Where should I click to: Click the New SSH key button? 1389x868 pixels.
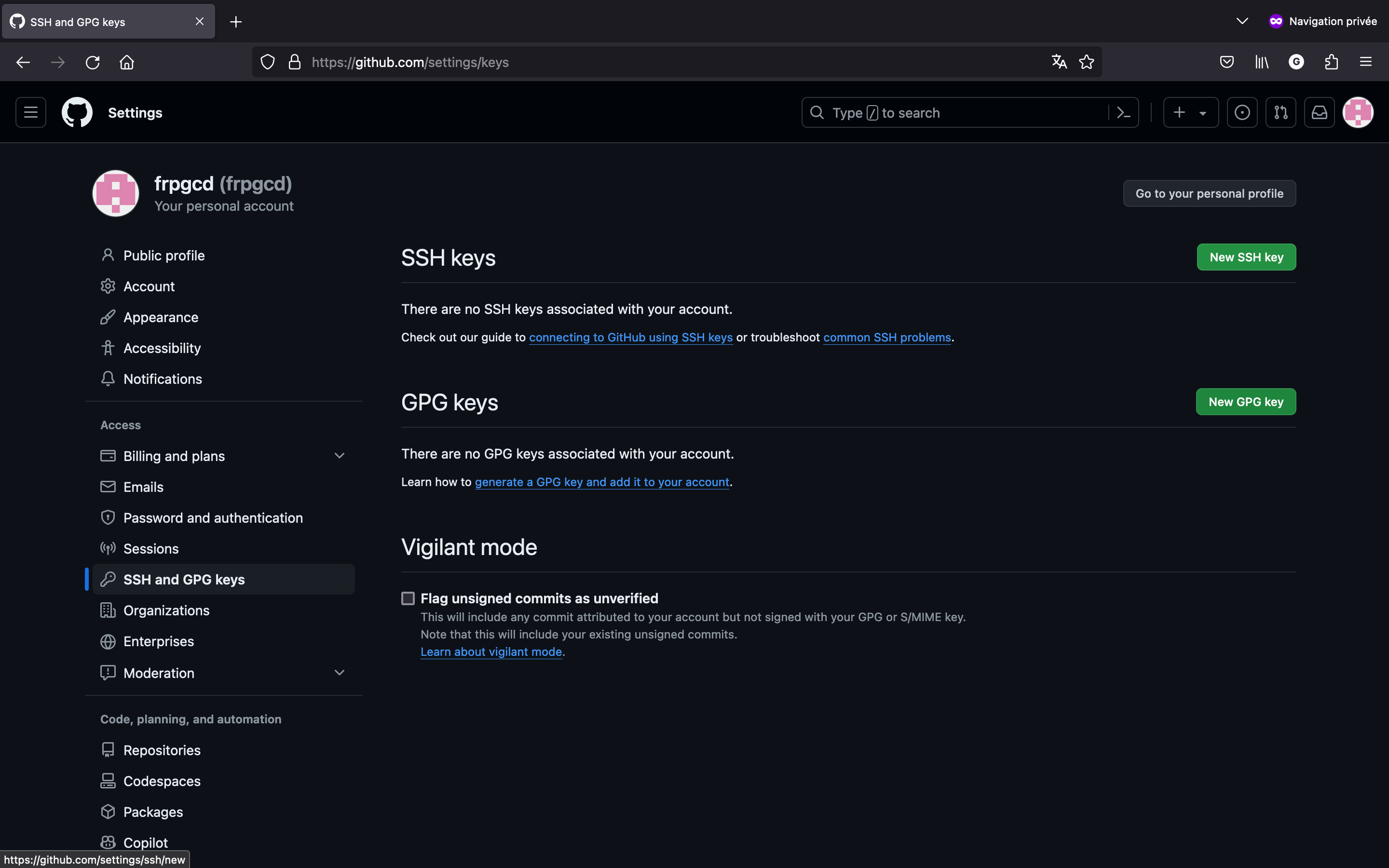click(1246, 257)
